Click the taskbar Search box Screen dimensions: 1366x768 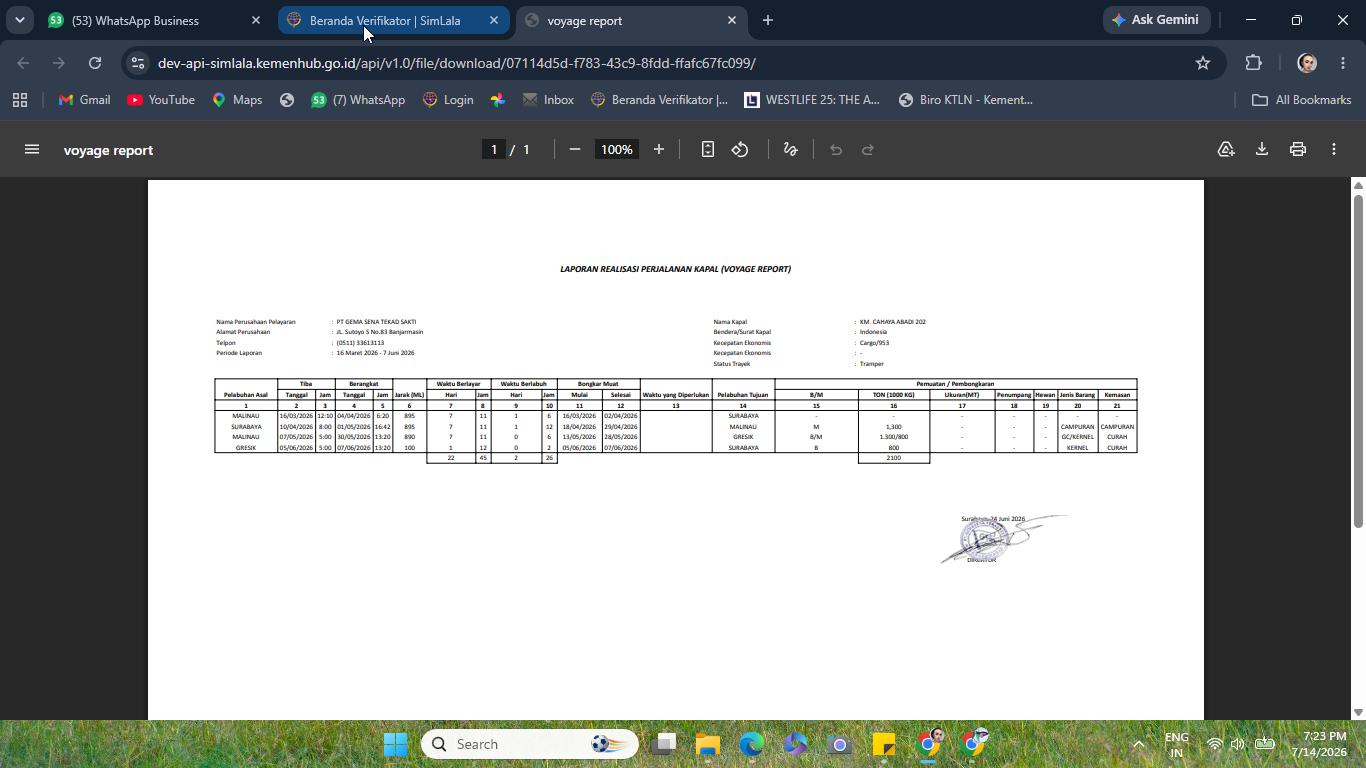pyautogui.click(x=529, y=744)
